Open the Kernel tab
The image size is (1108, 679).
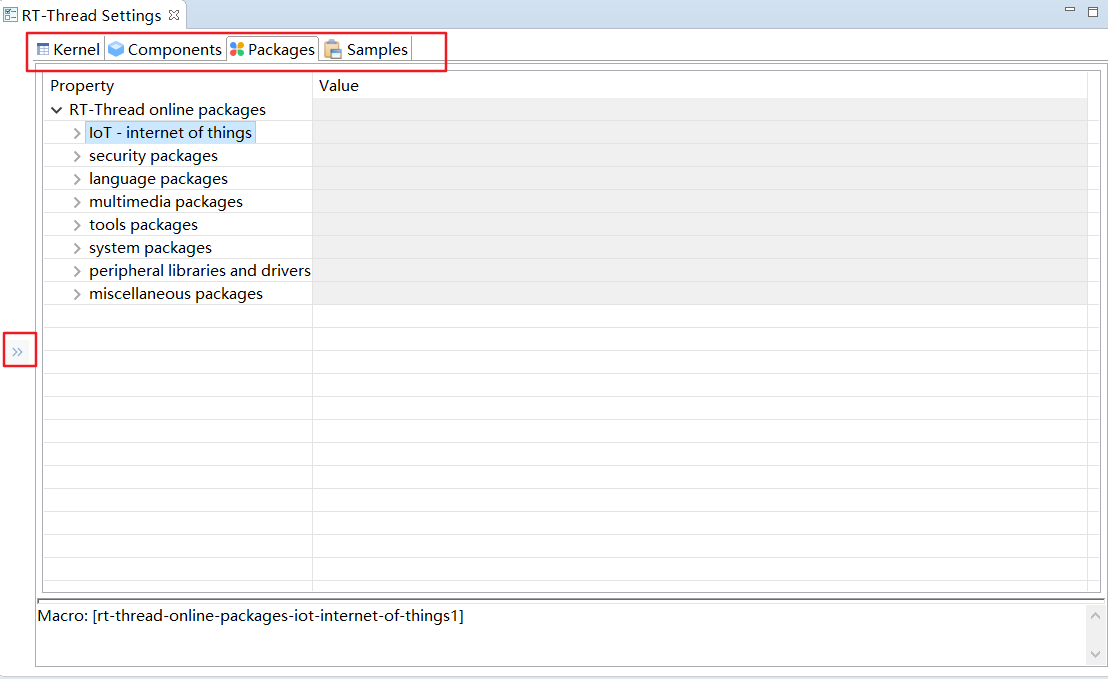[x=69, y=49]
